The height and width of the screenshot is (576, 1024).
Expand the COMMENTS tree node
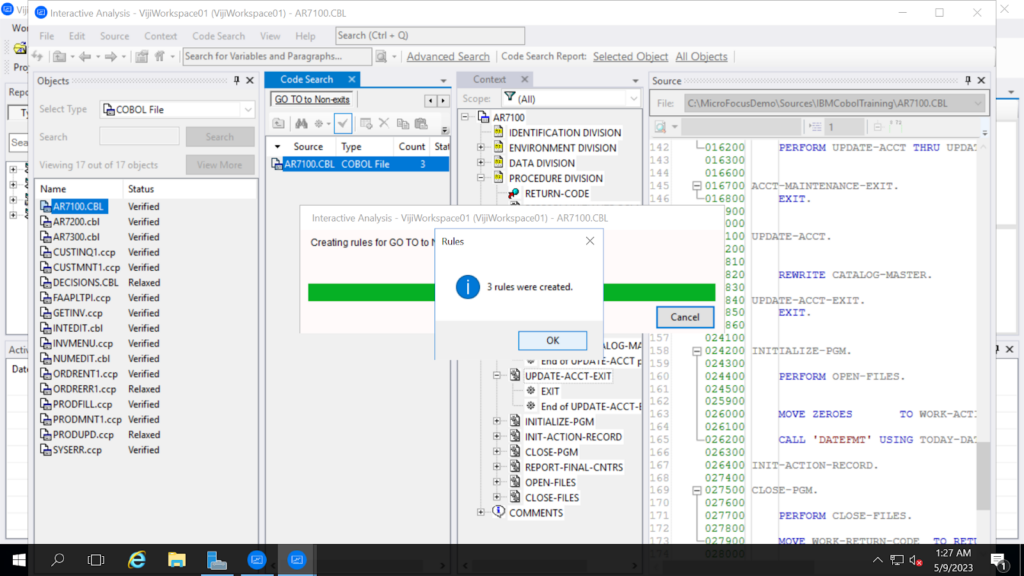coord(481,513)
